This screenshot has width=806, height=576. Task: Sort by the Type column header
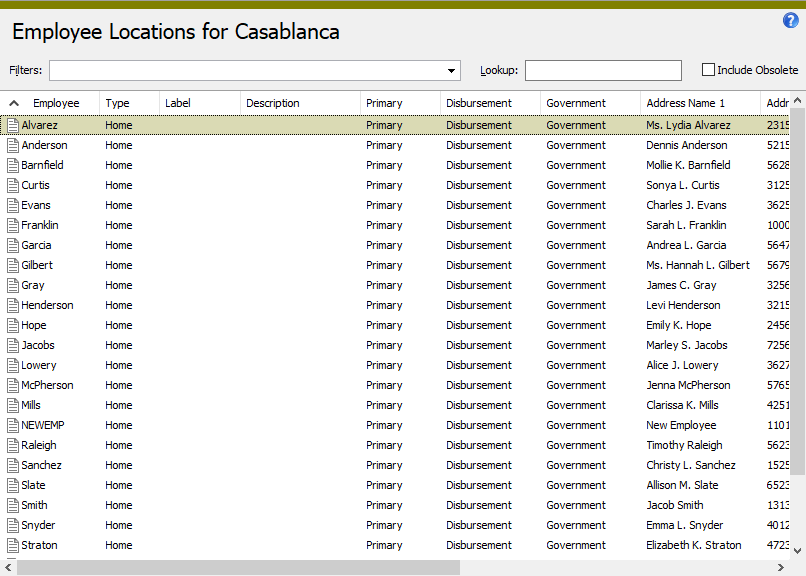coord(117,103)
